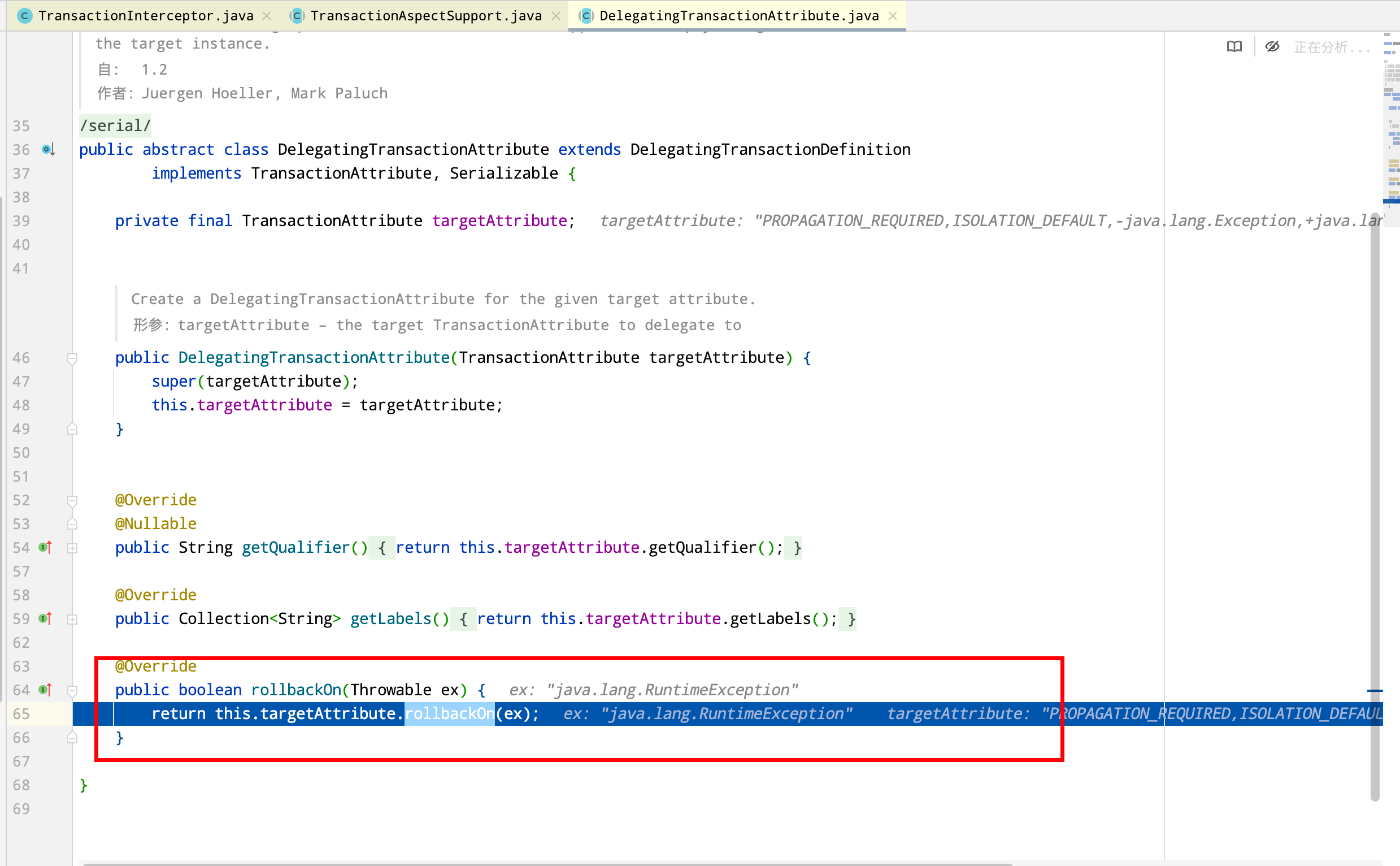1400x866 pixels.
Task: Click line number 65 in the gutter
Action: coord(21,713)
